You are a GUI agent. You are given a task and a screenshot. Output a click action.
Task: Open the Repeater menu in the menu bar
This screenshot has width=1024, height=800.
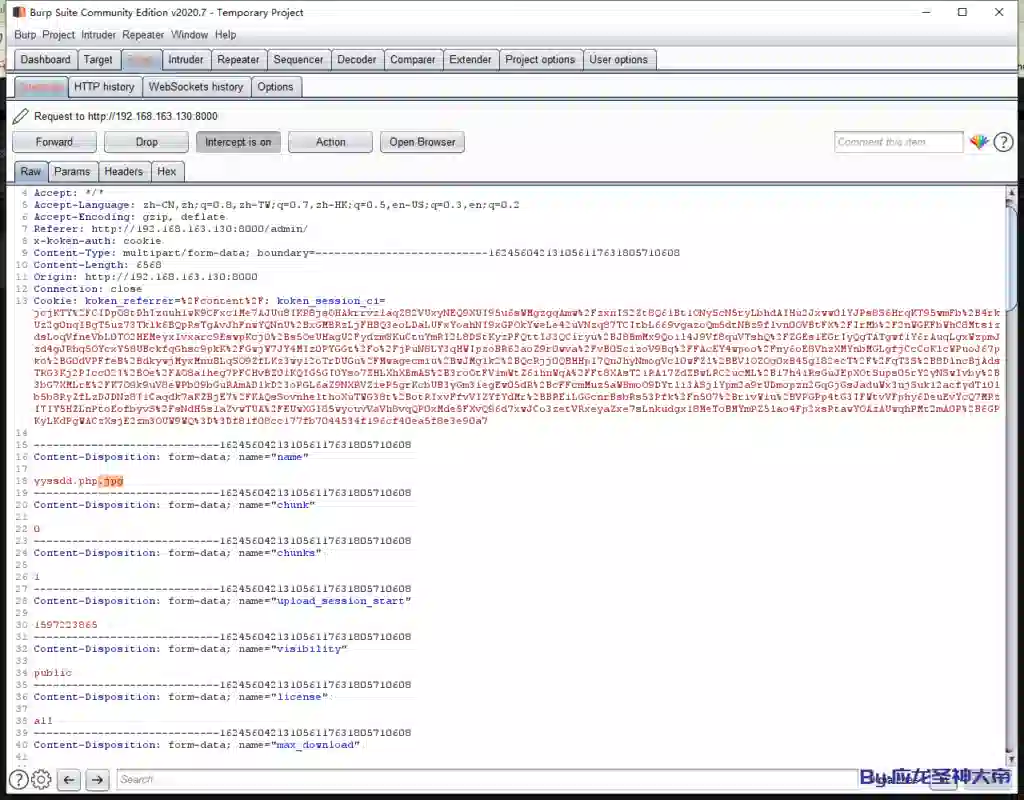point(143,35)
